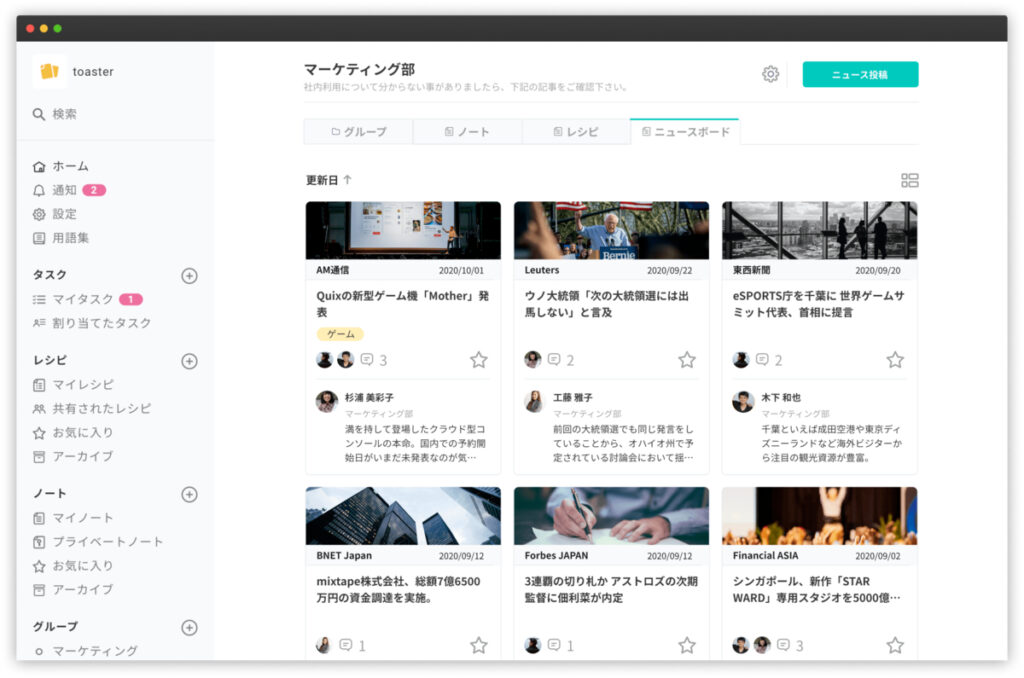Switch to the グループ tab

(x=359, y=131)
